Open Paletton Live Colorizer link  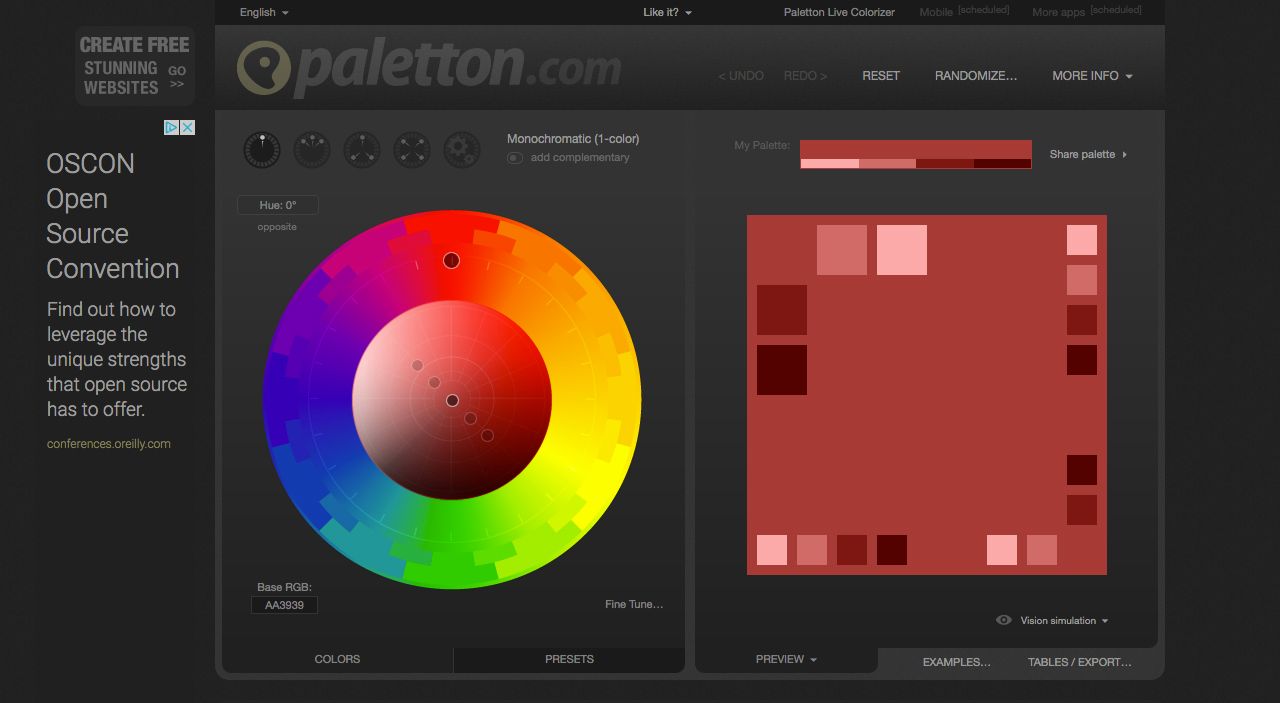pos(839,12)
